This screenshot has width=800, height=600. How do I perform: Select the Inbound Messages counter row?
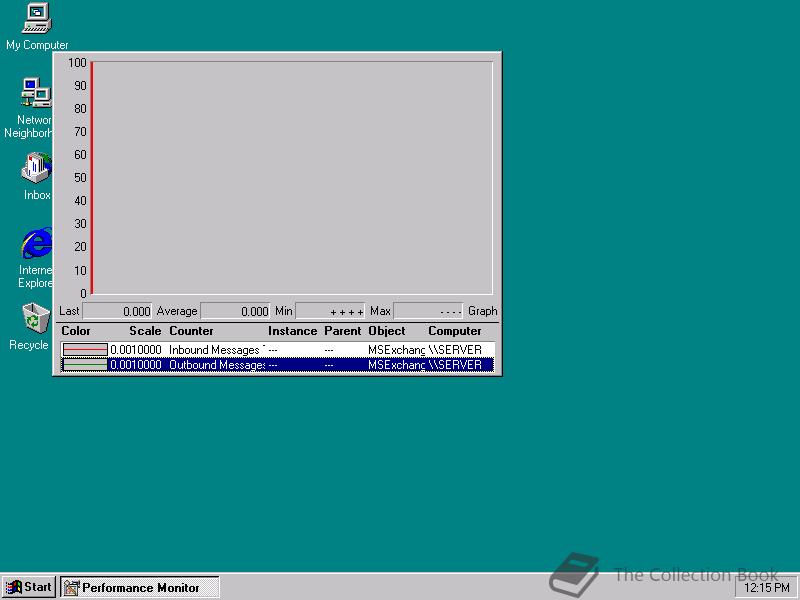[278, 349]
